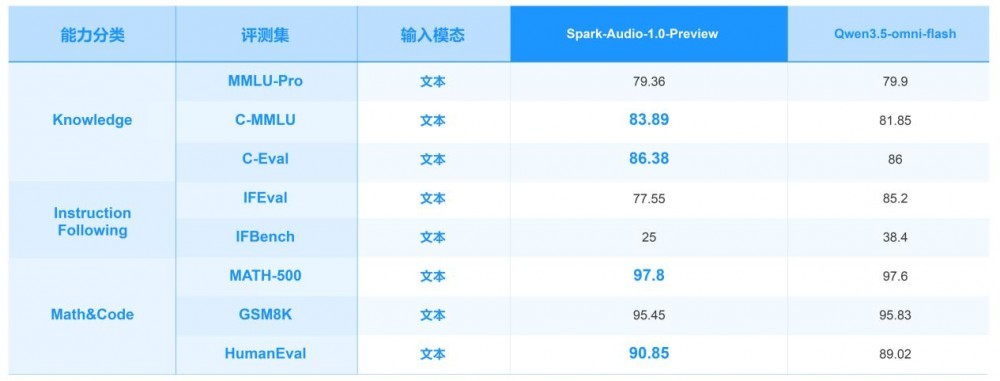Click the Knowledge category cell
Screen dimensions: 1000x381
point(92,120)
